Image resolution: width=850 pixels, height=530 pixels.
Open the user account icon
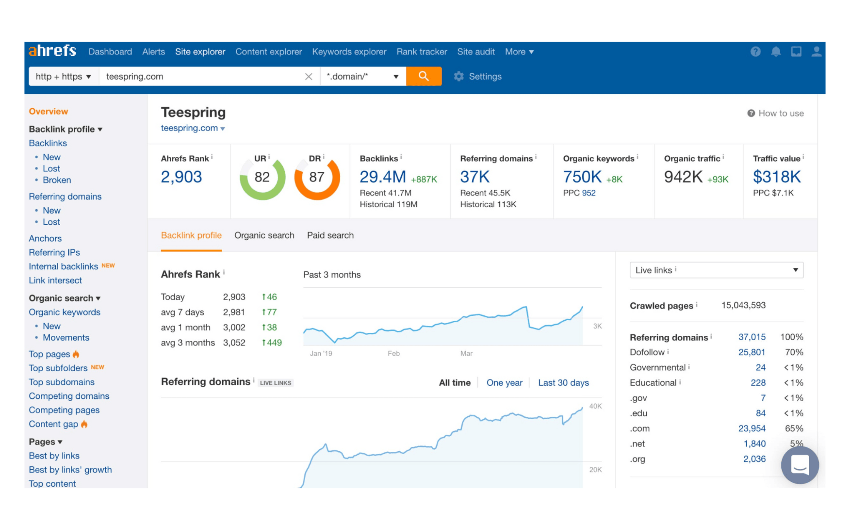click(x=816, y=51)
